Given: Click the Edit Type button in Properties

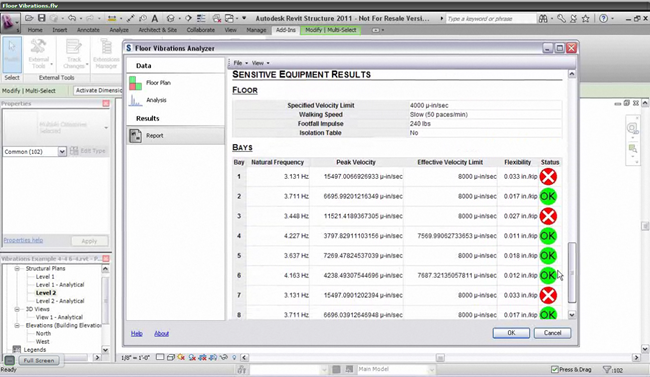Looking at the screenshot, I should pyautogui.click(x=88, y=151).
